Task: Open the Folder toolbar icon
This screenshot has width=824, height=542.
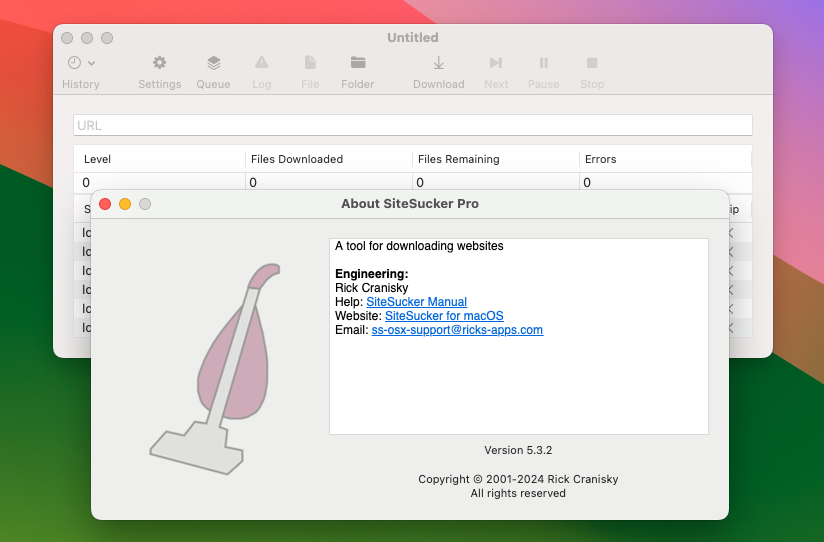Action: point(358,63)
